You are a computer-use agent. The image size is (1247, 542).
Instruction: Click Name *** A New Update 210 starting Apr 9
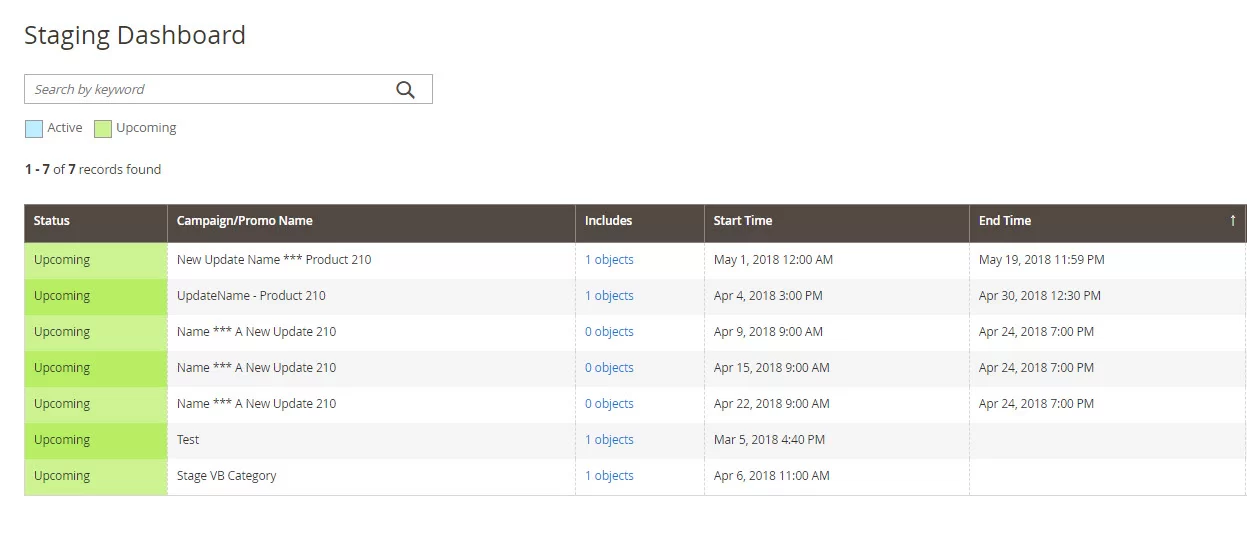pos(257,332)
